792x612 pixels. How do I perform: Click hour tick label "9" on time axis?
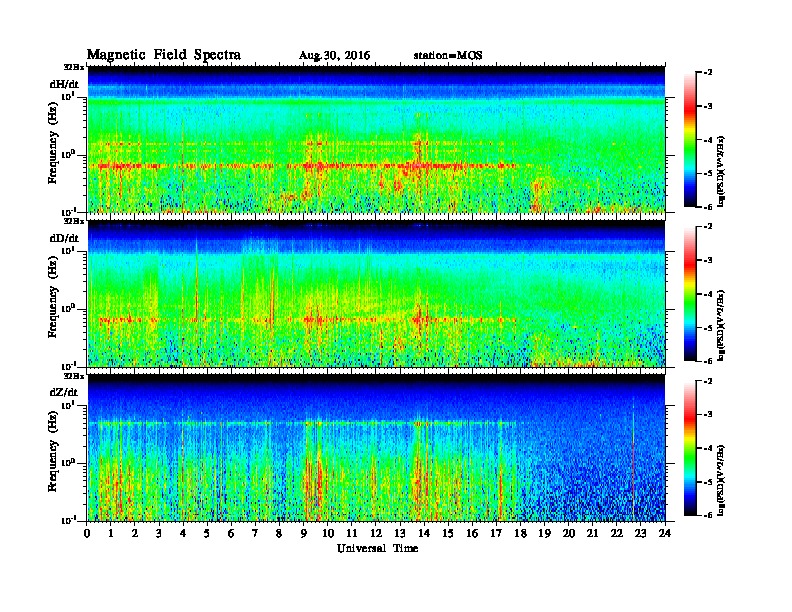304,534
